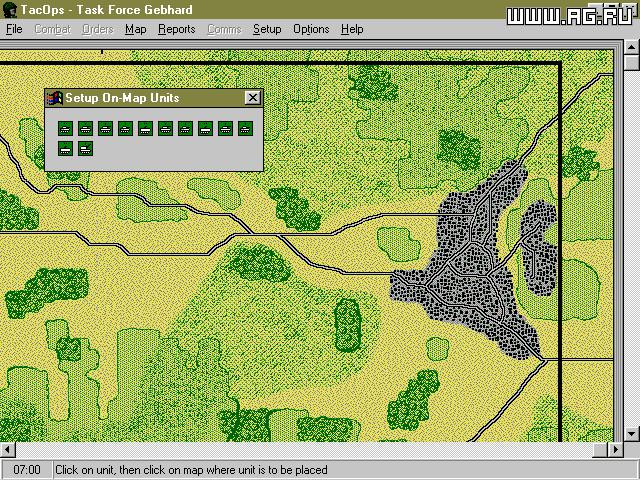Select the tenth tank unit in top row
Image resolution: width=640 pixels, height=480 pixels.
pos(245,129)
